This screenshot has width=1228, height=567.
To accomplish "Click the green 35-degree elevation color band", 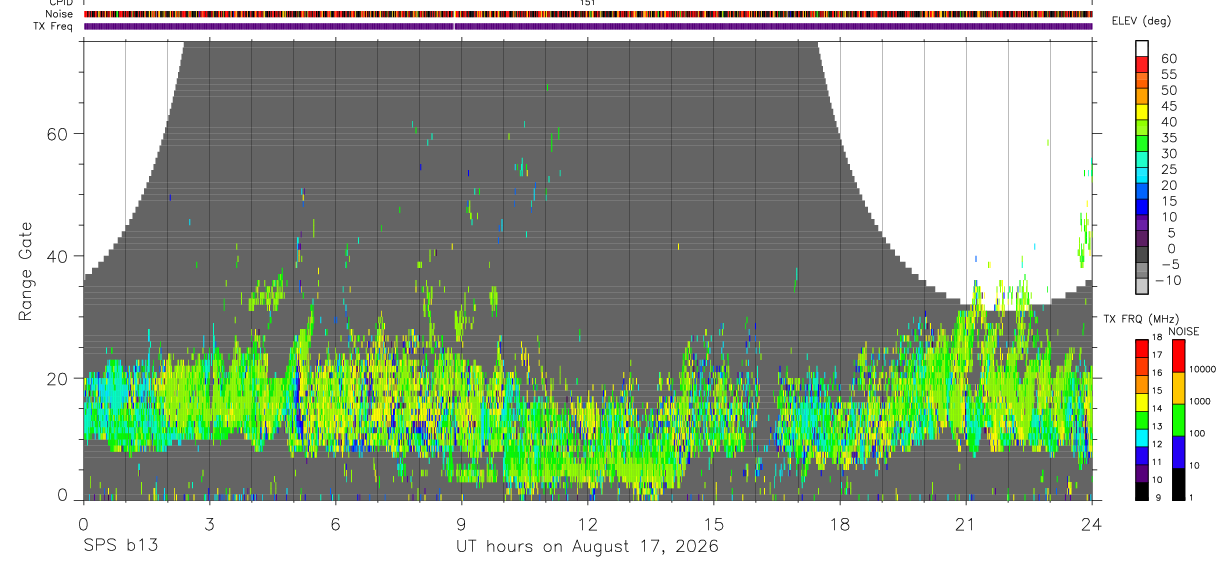I will pos(1142,143).
